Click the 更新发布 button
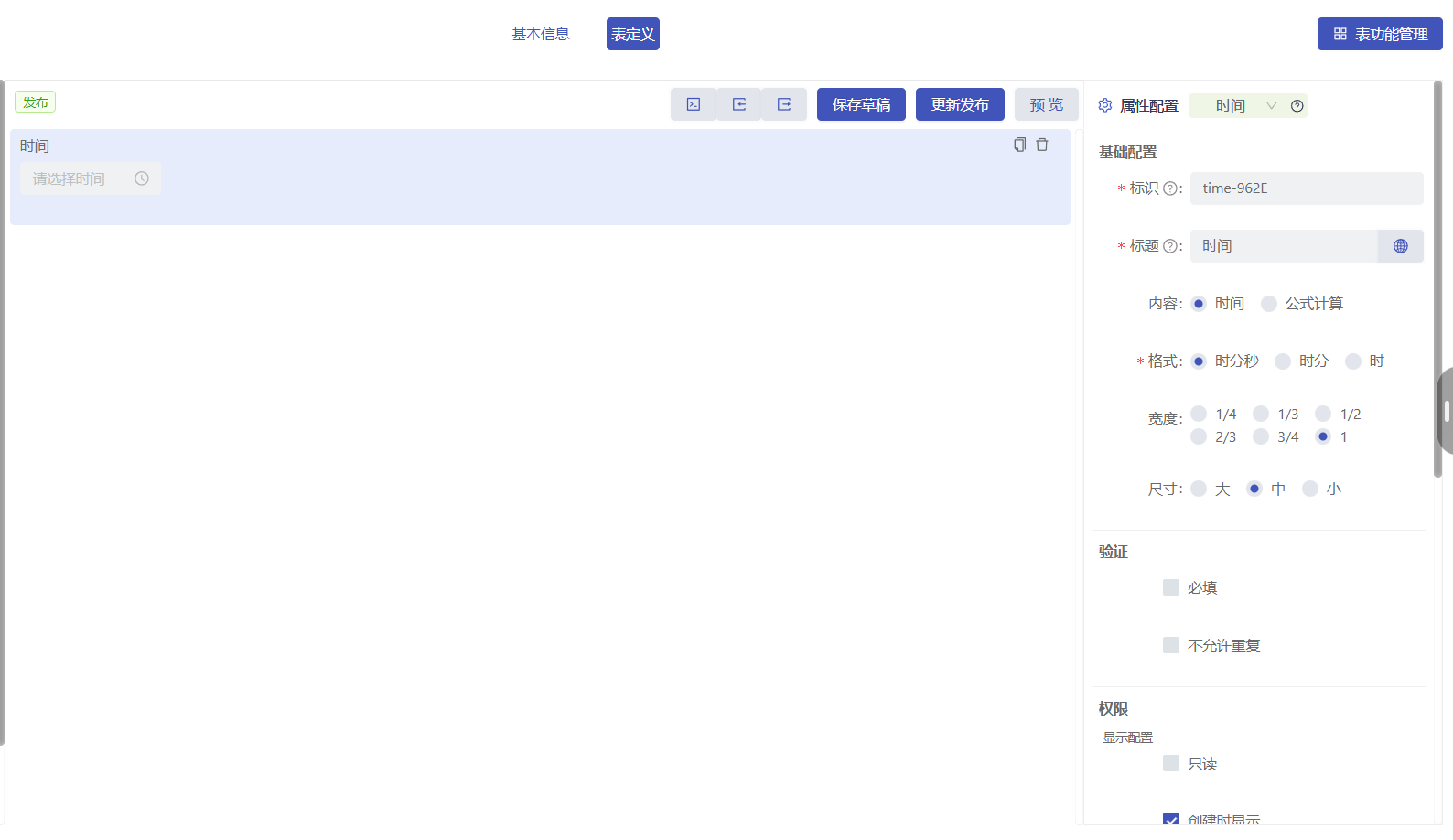The height and width of the screenshot is (840, 1453). 960,104
